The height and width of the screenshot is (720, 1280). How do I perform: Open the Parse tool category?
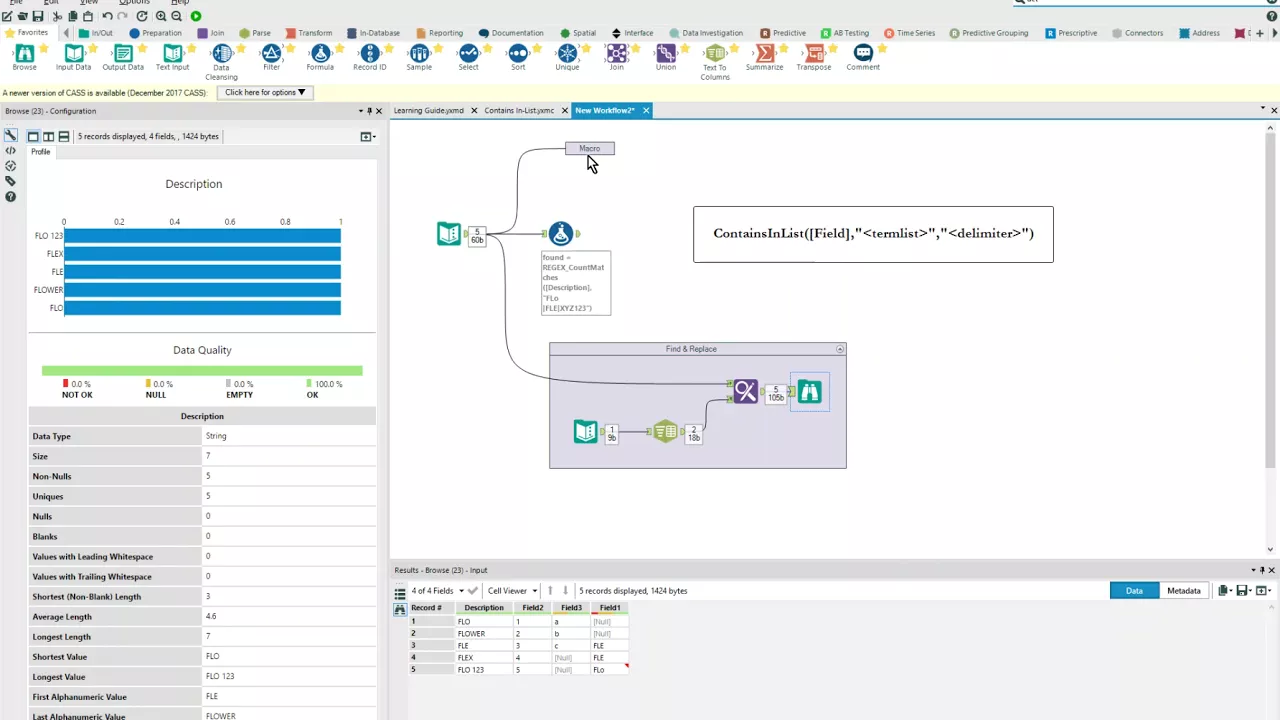coord(255,33)
